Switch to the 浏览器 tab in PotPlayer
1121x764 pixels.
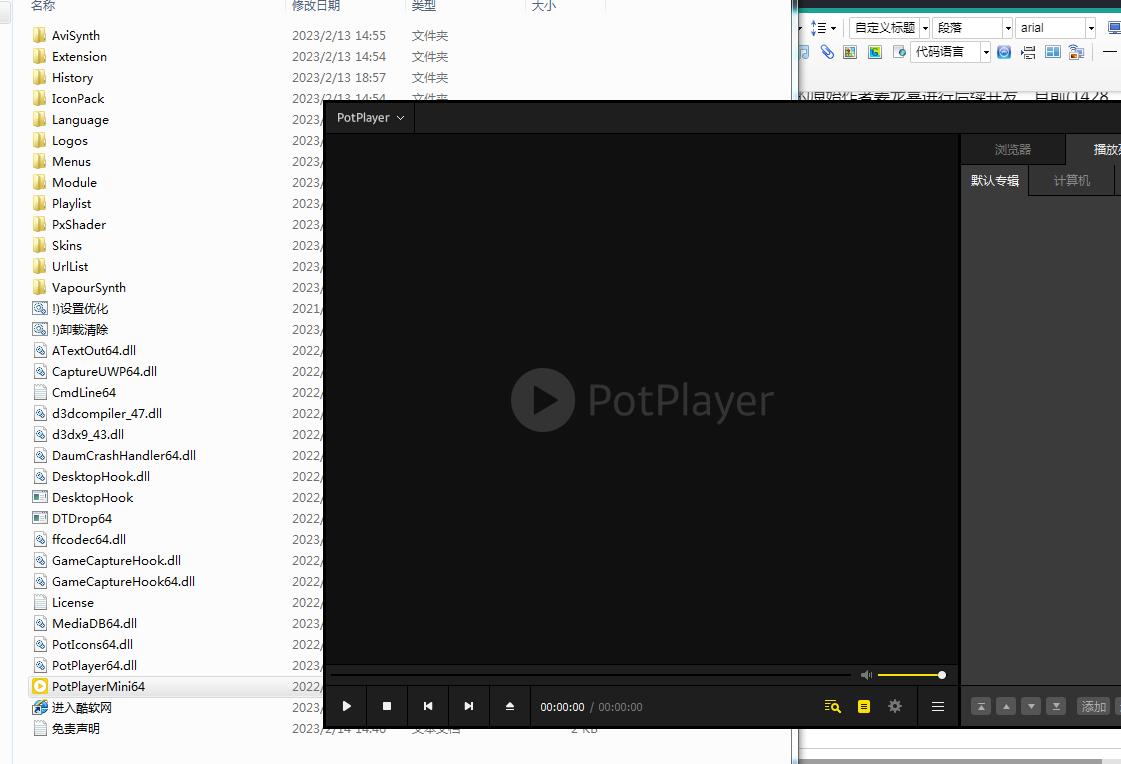point(1012,149)
